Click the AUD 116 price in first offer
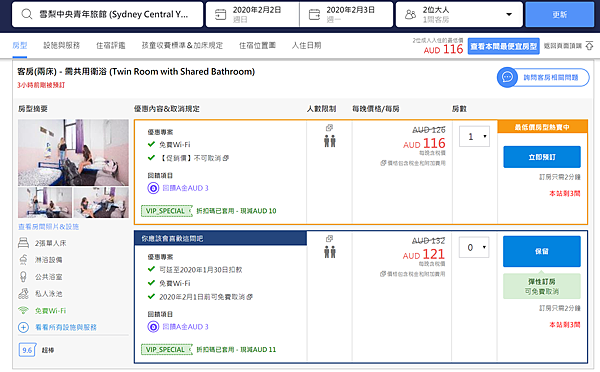Screen dimensions: 600x372 (x=424, y=144)
